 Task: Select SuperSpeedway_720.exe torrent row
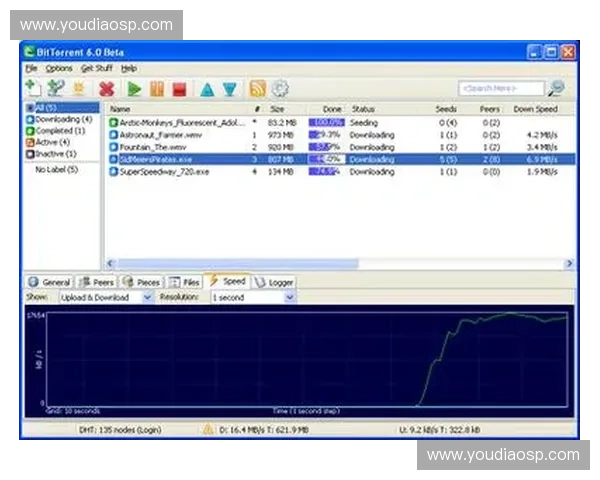pyautogui.click(x=341, y=172)
